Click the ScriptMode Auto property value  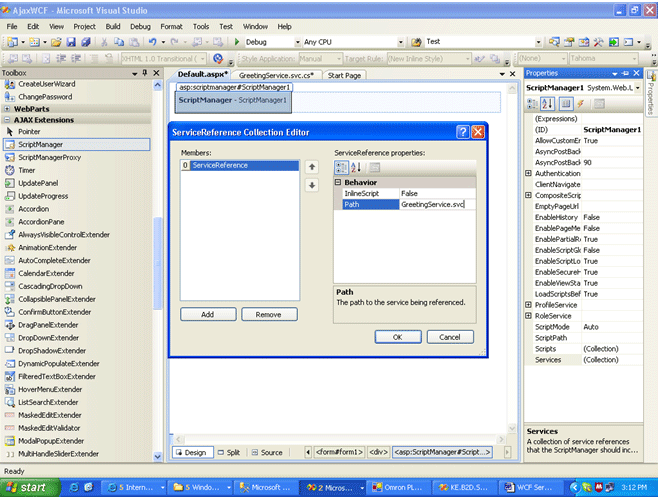tap(612, 327)
